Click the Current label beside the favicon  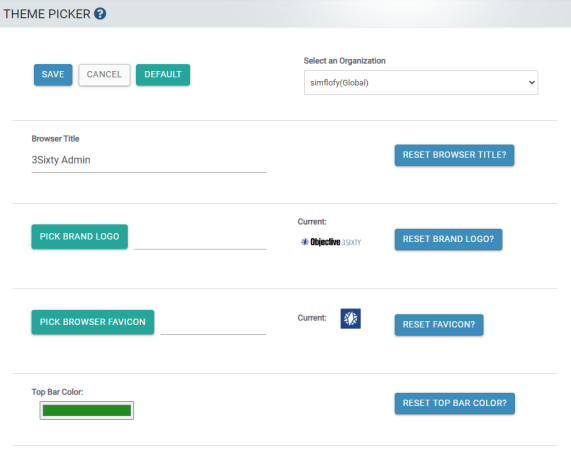click(x=312, y=318)
